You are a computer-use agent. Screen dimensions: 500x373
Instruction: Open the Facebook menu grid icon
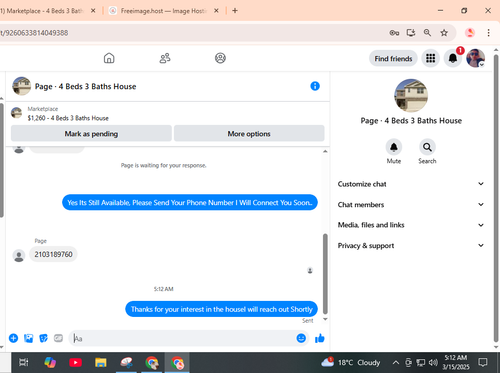pyautogui.click(x=430, y=58)
